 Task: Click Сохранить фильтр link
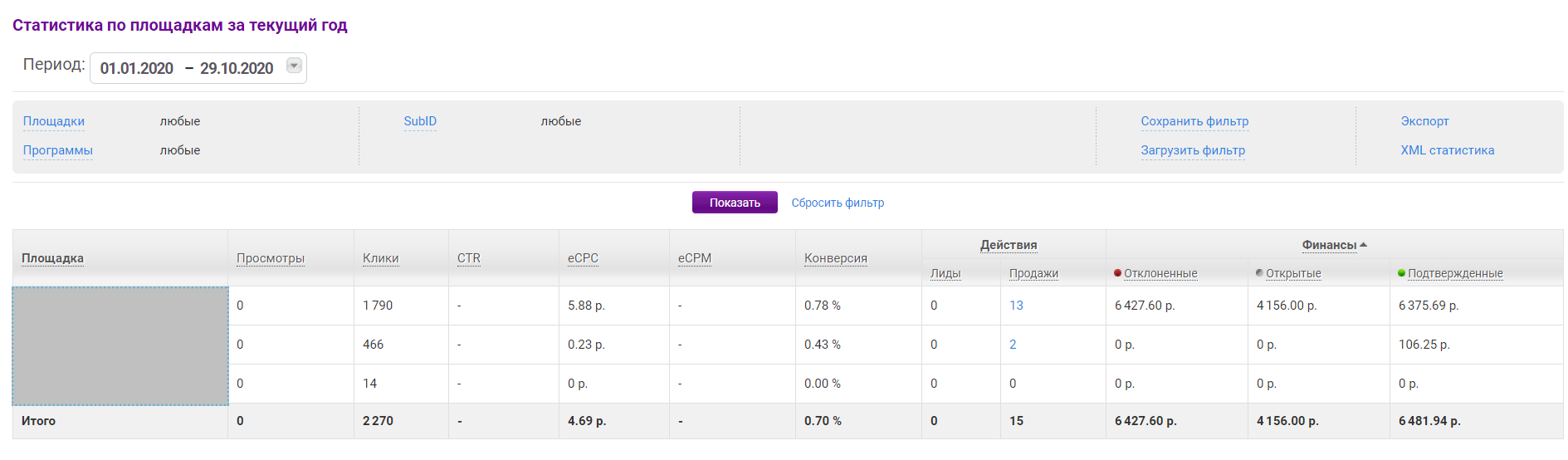coord(1194,121)
